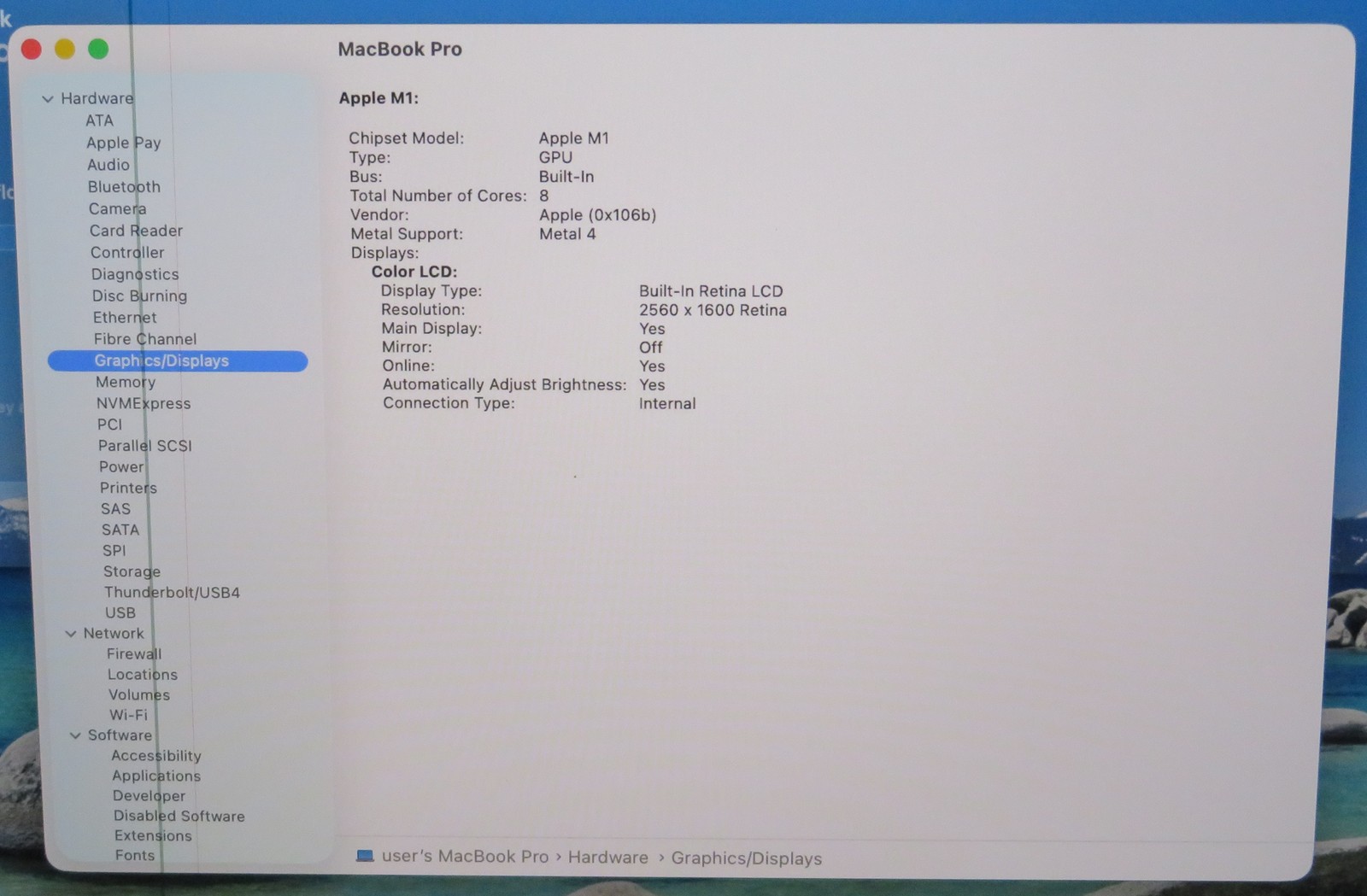1367x896 pixels.
Task: Select Extensions under Software
Action: pyautogui.click(x=153, y=835)
